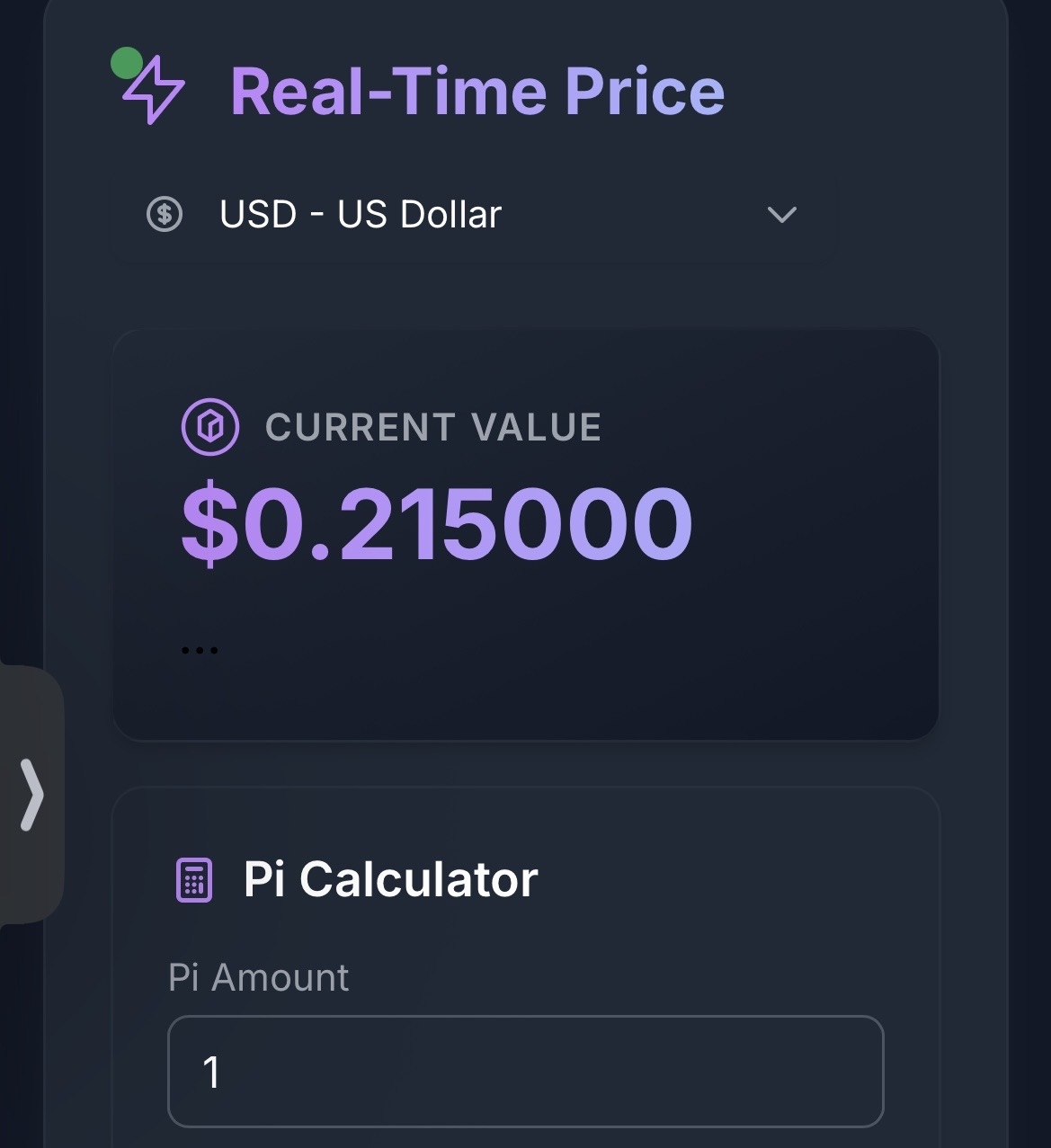This screenshot has height=1148, width=1051.
Task: Click the three-dot ellipsis under the price
Action: coord(200,650)
